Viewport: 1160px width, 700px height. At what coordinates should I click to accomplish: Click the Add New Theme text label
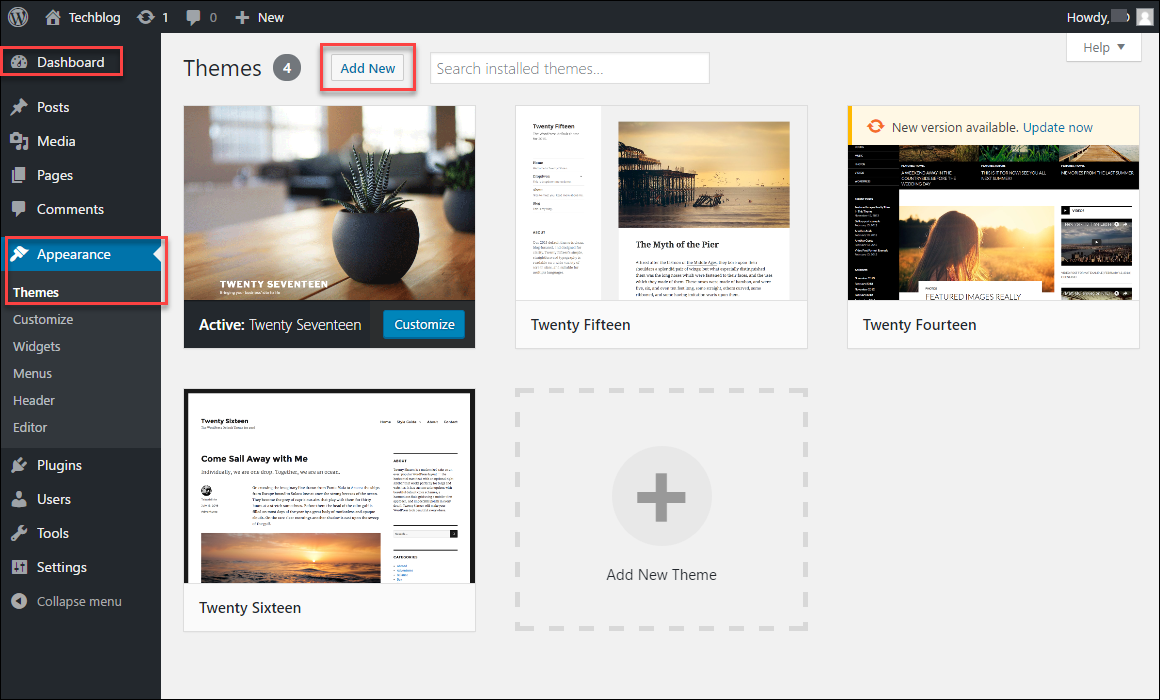tap(661, 575)
